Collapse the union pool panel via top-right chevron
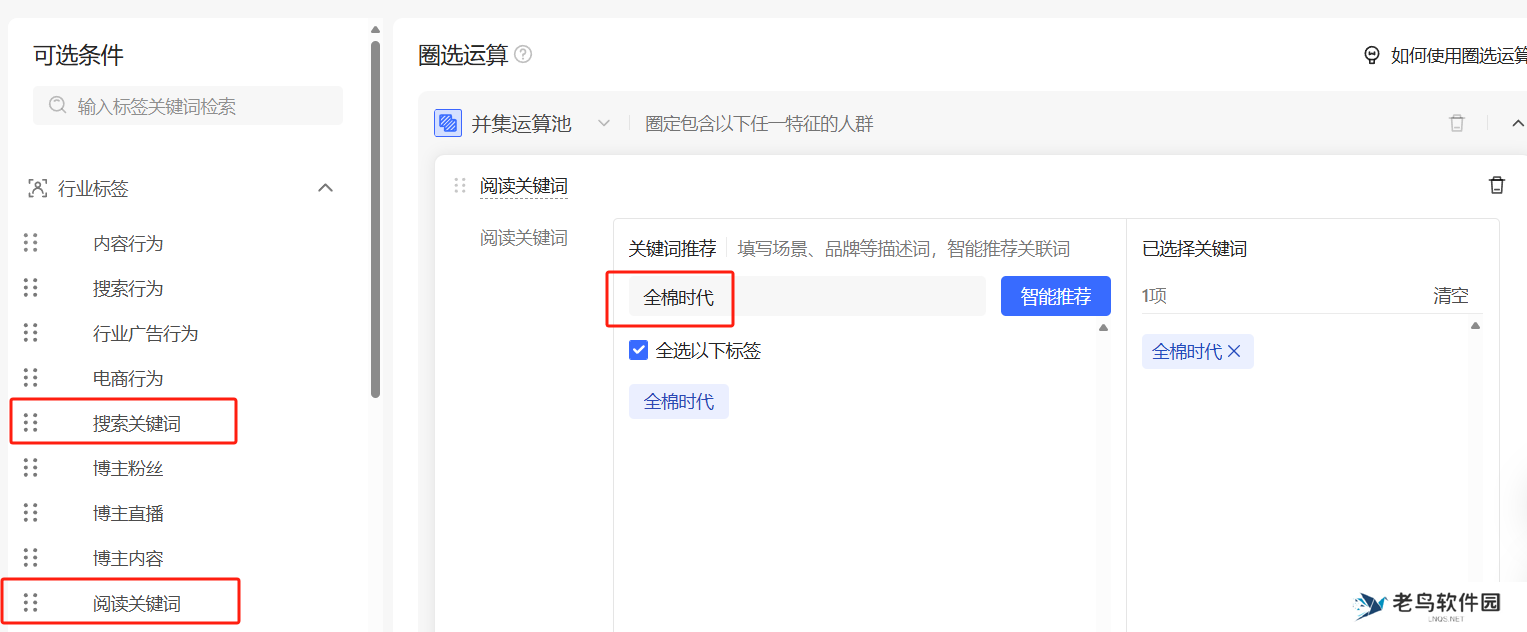The image size is (1527, 632). tap(1520, 122)
